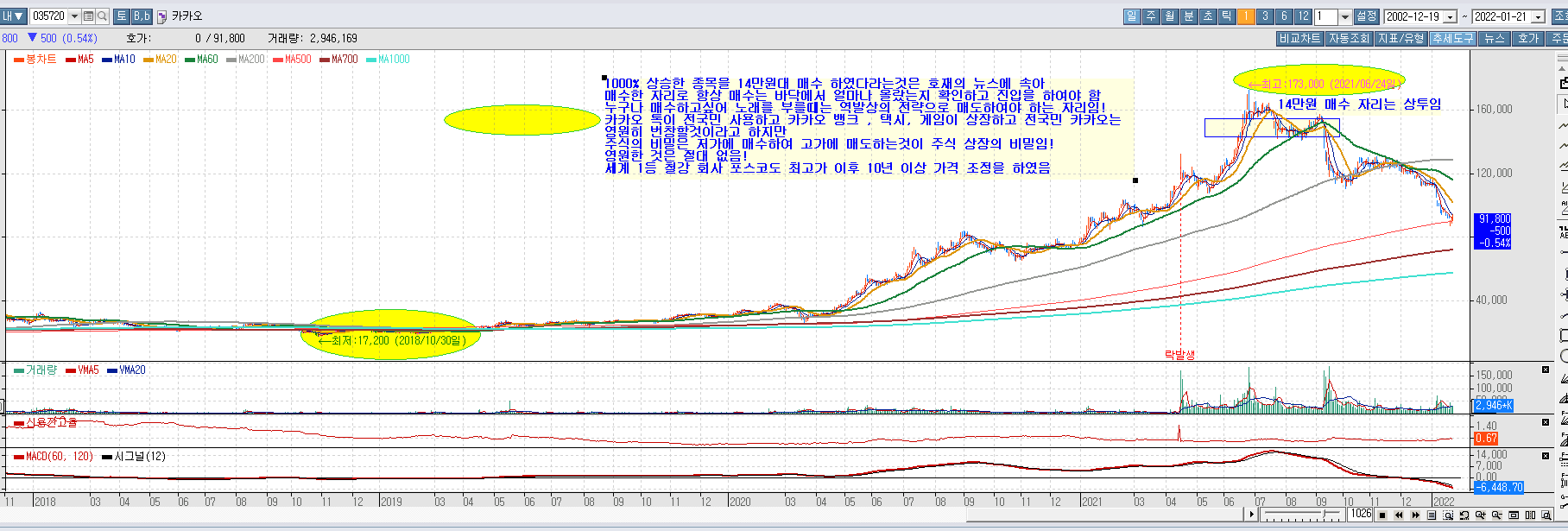The height and width of the screenshot is (531, 1568).
Task: Click the purple memo document icon beside 카카오
Action: [x=161, y=16]
